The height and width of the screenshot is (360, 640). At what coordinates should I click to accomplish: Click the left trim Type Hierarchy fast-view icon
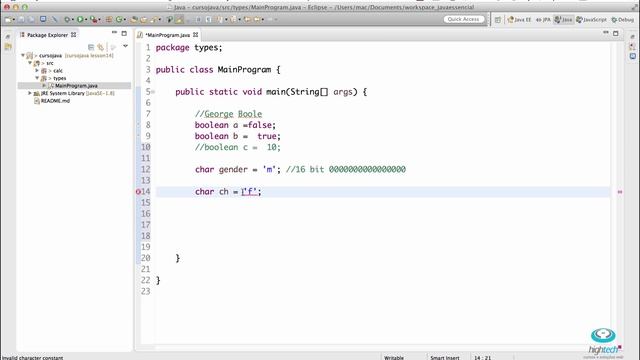(x=8, y=47)
